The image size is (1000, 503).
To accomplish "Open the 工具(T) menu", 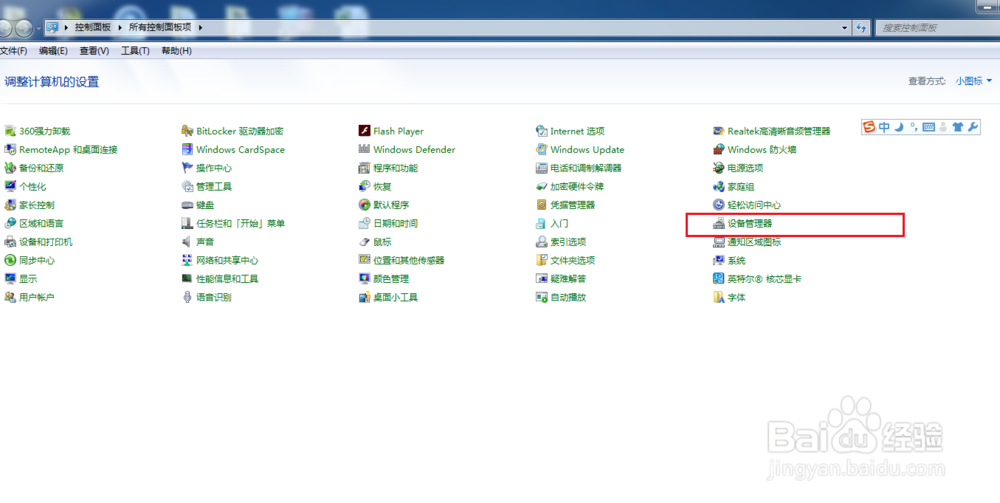I will tap(135, 51).
